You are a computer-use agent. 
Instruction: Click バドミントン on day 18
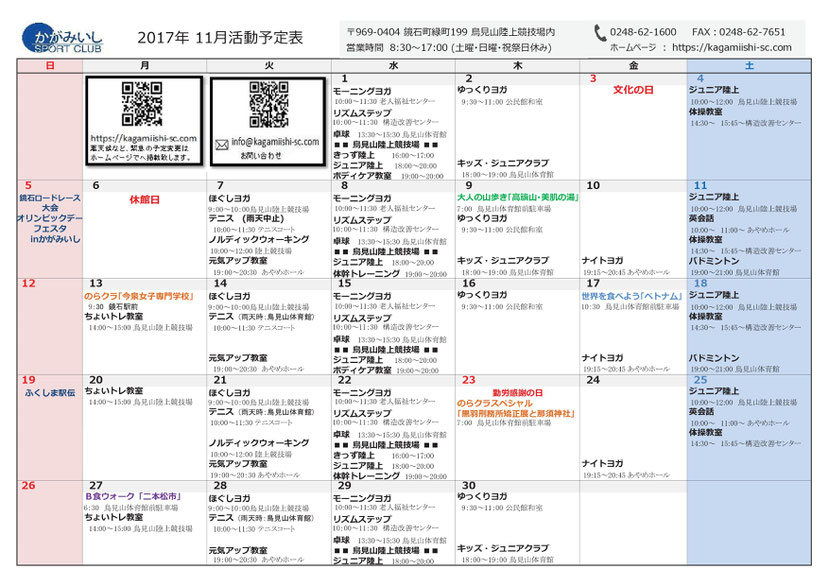[x=714, y=358]
